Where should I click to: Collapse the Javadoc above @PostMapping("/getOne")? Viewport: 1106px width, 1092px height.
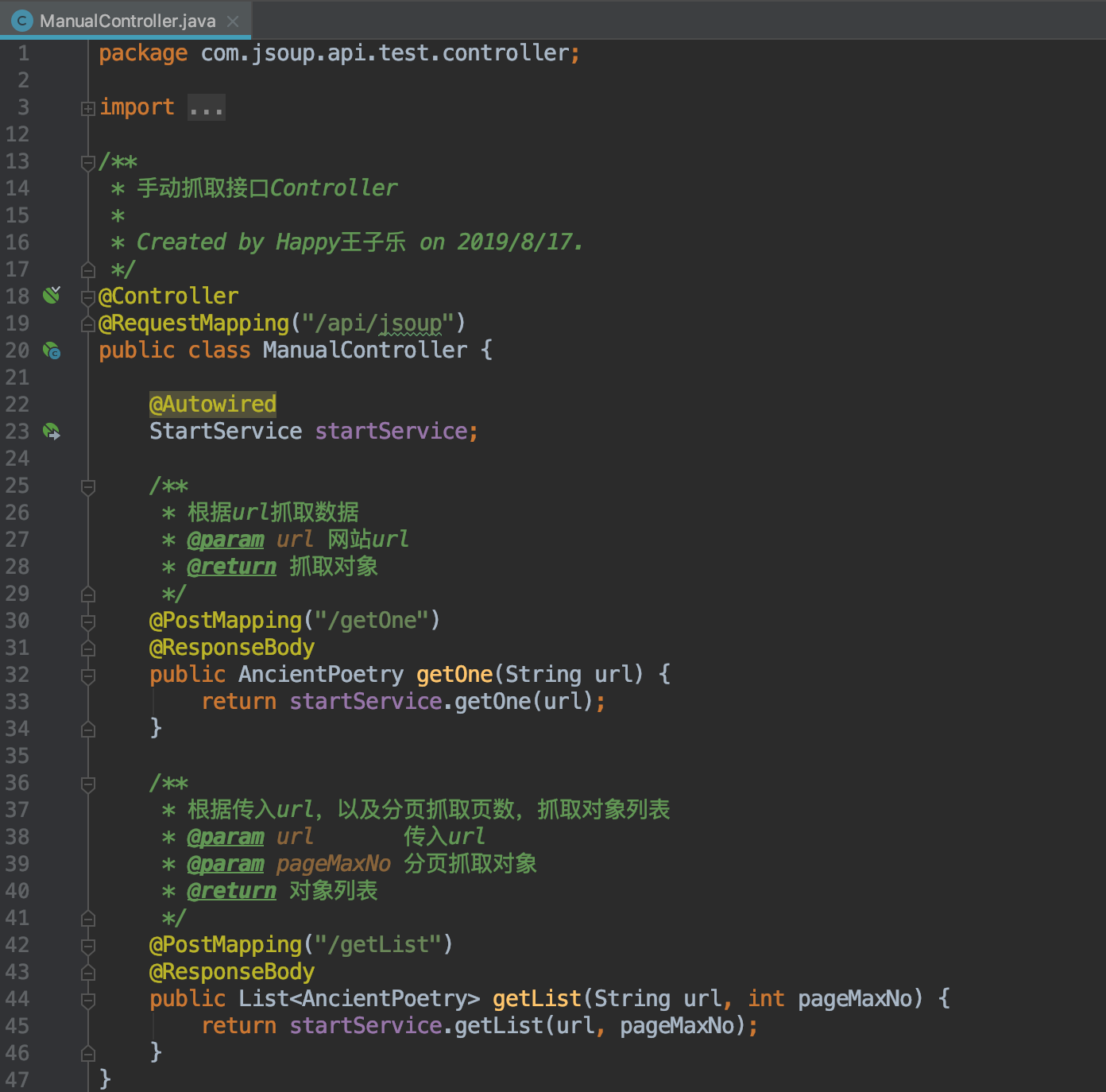tap(87, 486)
